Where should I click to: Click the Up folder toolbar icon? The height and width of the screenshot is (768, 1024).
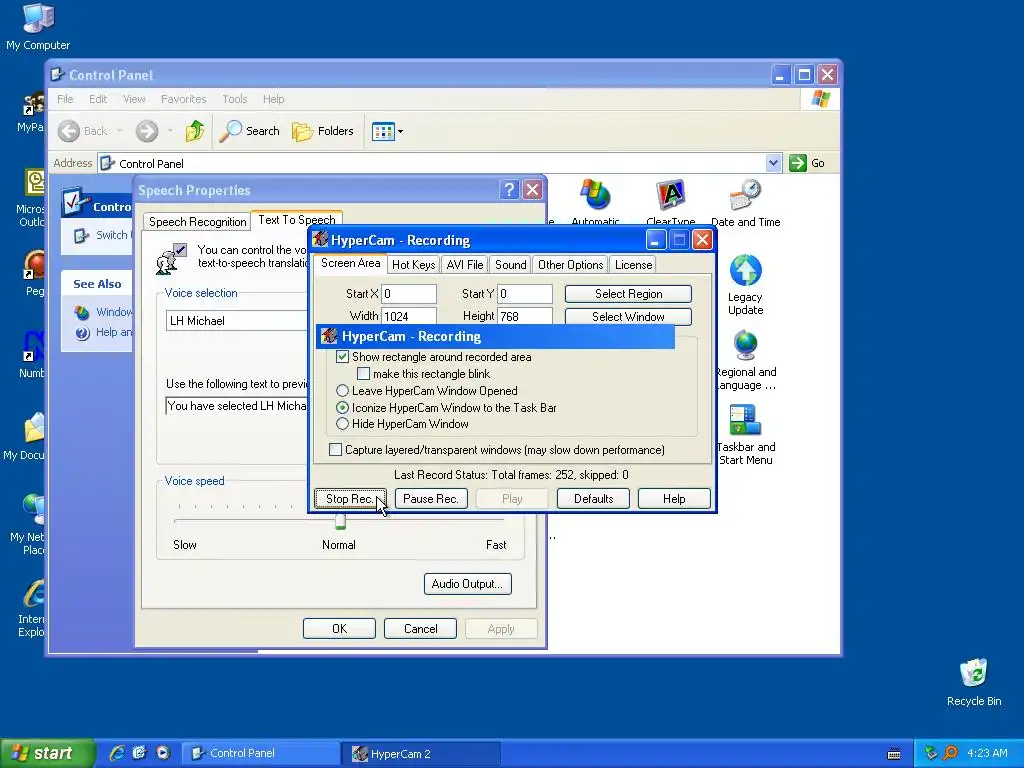click(194, 131)
